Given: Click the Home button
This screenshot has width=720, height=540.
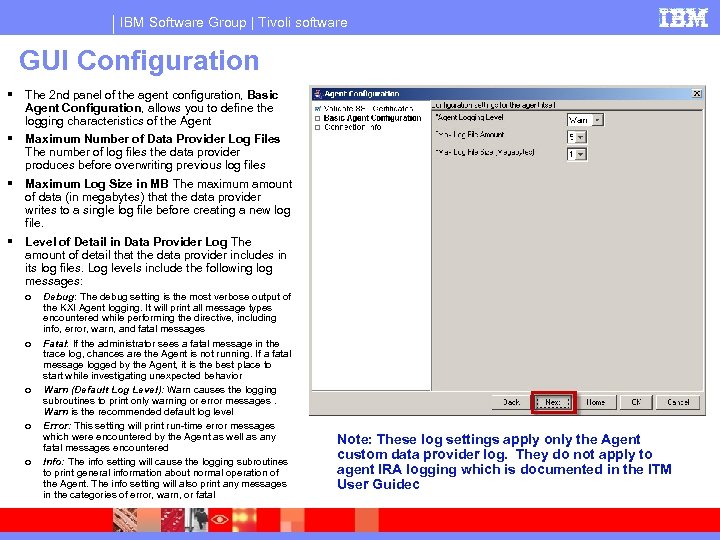Looking at the screenshot, I should [596, 402].
